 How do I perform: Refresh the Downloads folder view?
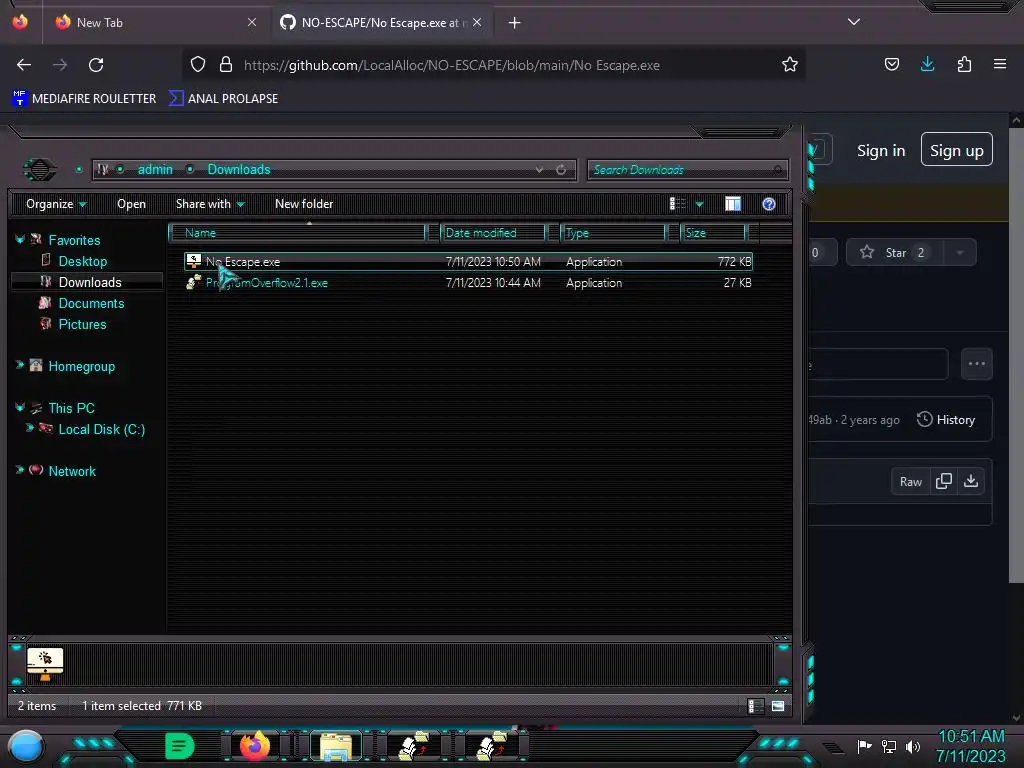[x=561, y=170]
